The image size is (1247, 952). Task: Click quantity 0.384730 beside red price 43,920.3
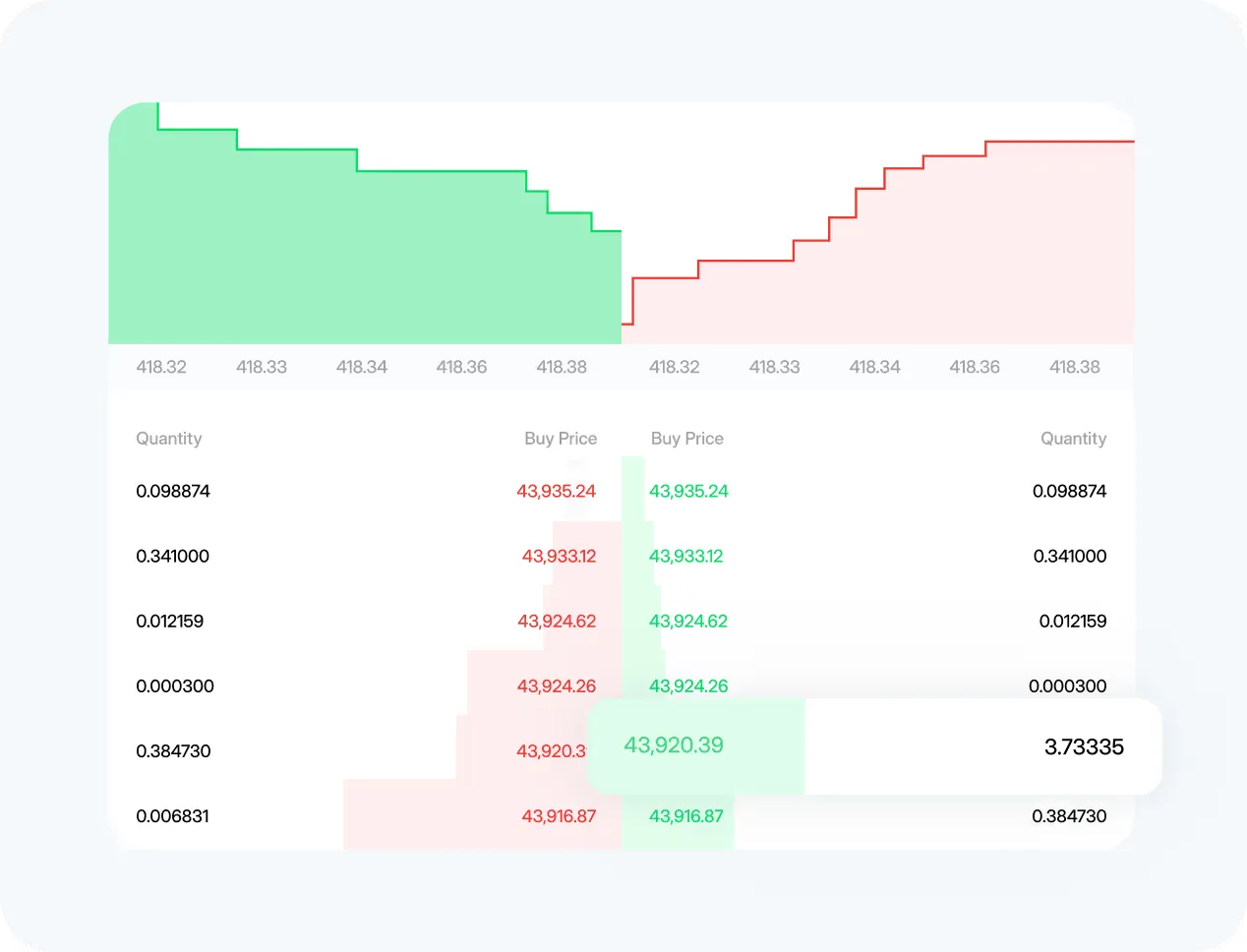[173, 750]
